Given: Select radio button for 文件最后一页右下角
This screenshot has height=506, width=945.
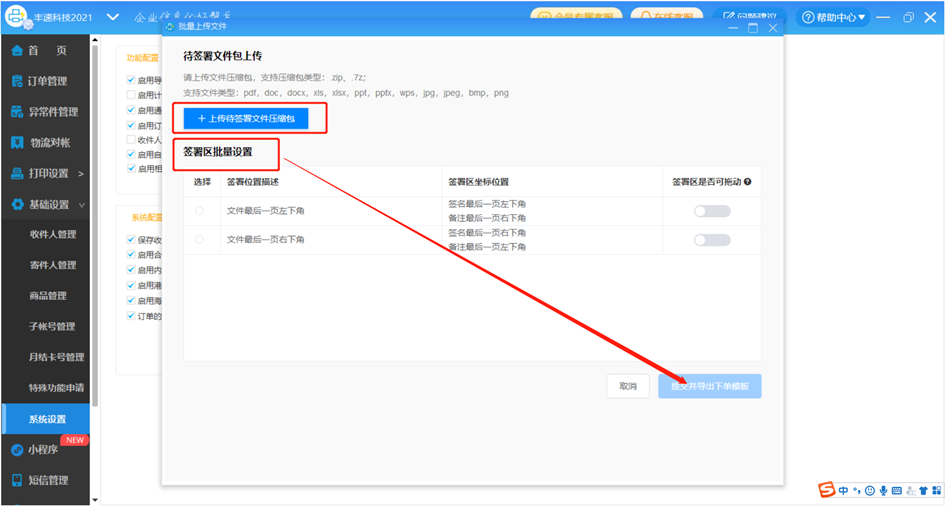Looking at the screenshot, I should [x=199, y=240].
